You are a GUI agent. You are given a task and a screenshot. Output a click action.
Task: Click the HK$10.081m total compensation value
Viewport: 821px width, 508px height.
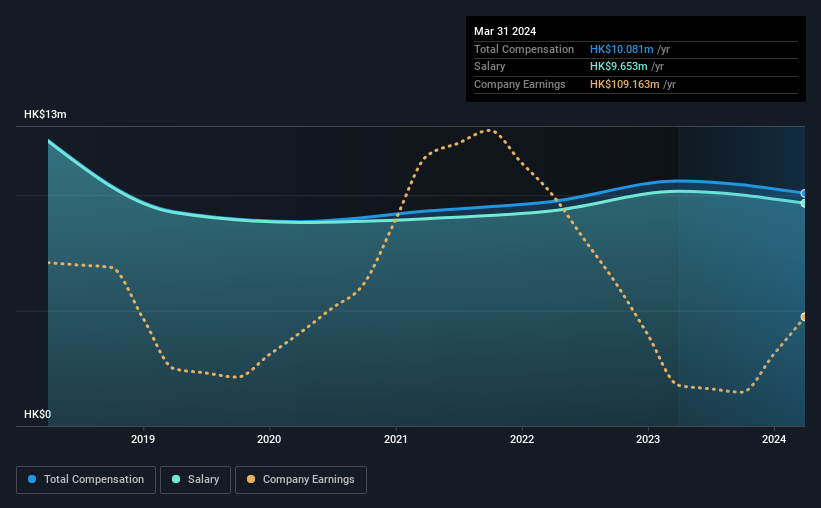pyautogui.click(x=622, y=49)
